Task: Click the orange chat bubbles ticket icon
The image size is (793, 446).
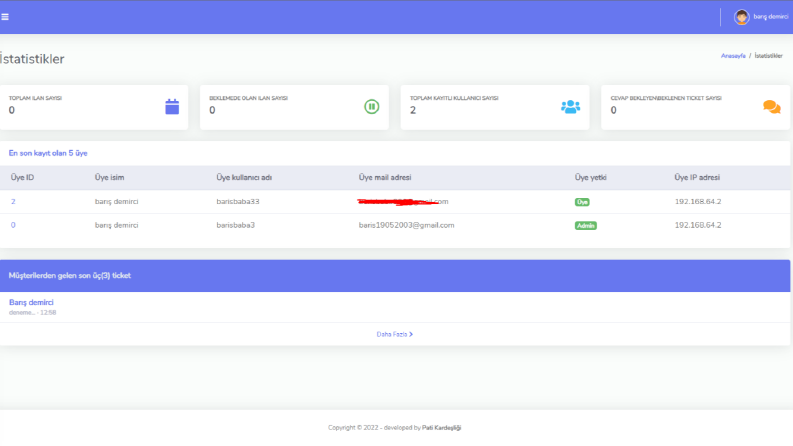Action: point(772,107)
